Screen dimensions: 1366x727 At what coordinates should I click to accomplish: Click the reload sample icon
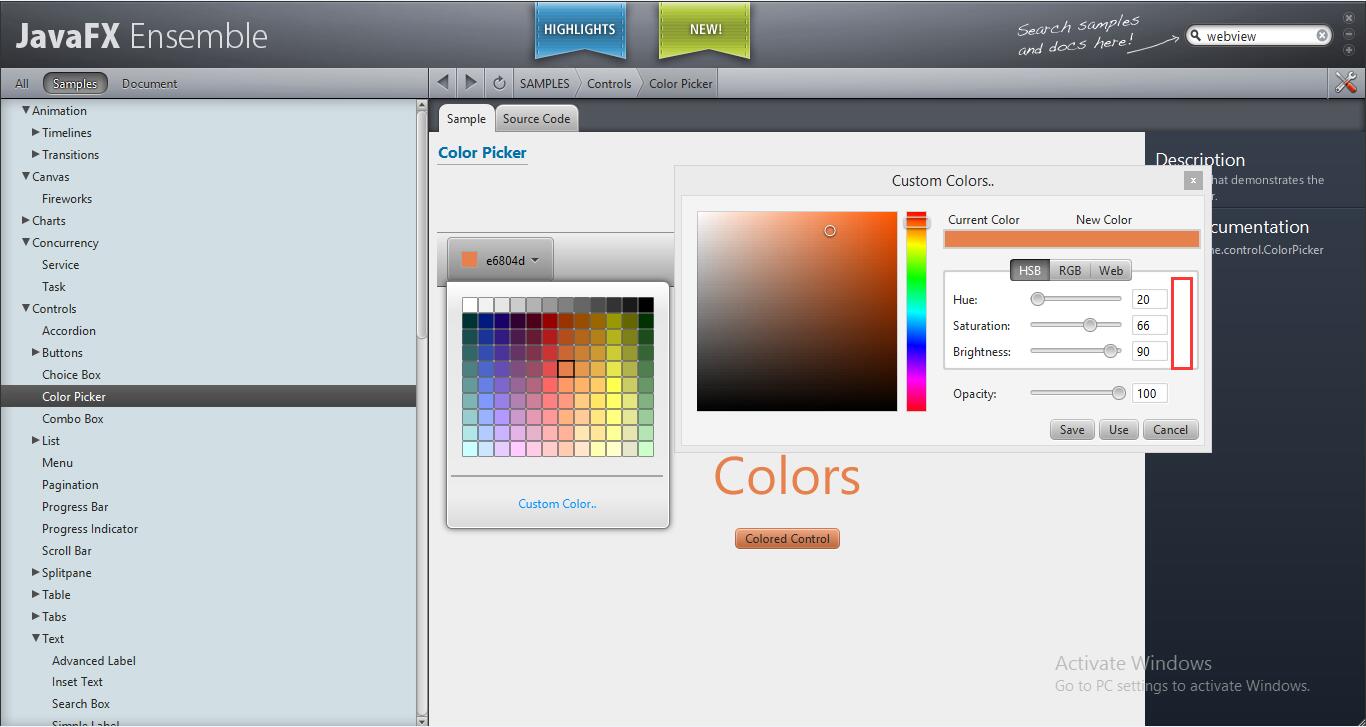click(499, 83)
